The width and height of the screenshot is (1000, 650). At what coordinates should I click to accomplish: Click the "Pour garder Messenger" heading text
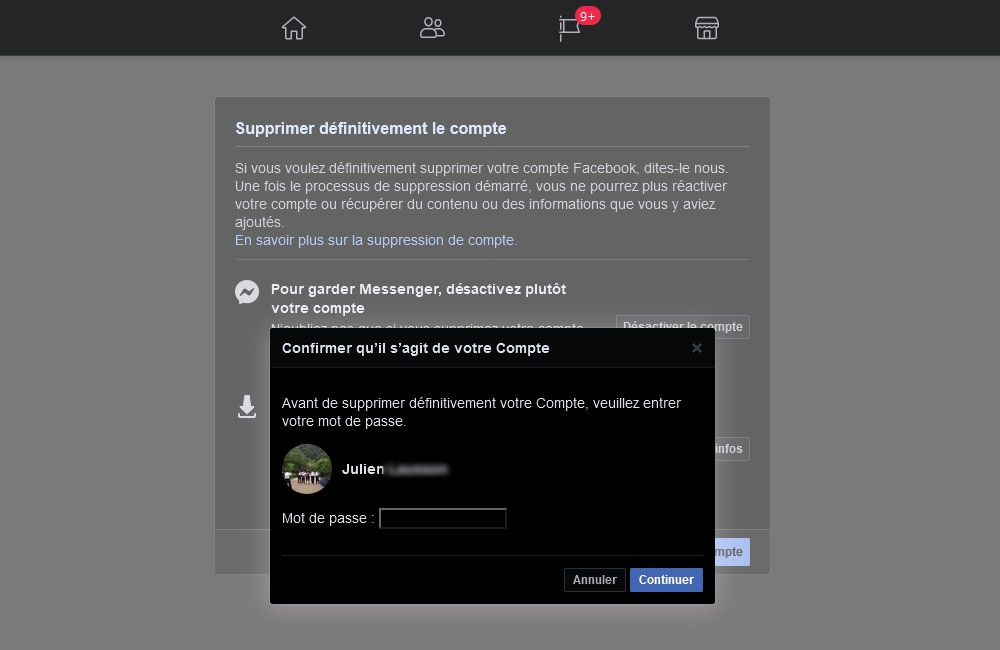[418, 298]
